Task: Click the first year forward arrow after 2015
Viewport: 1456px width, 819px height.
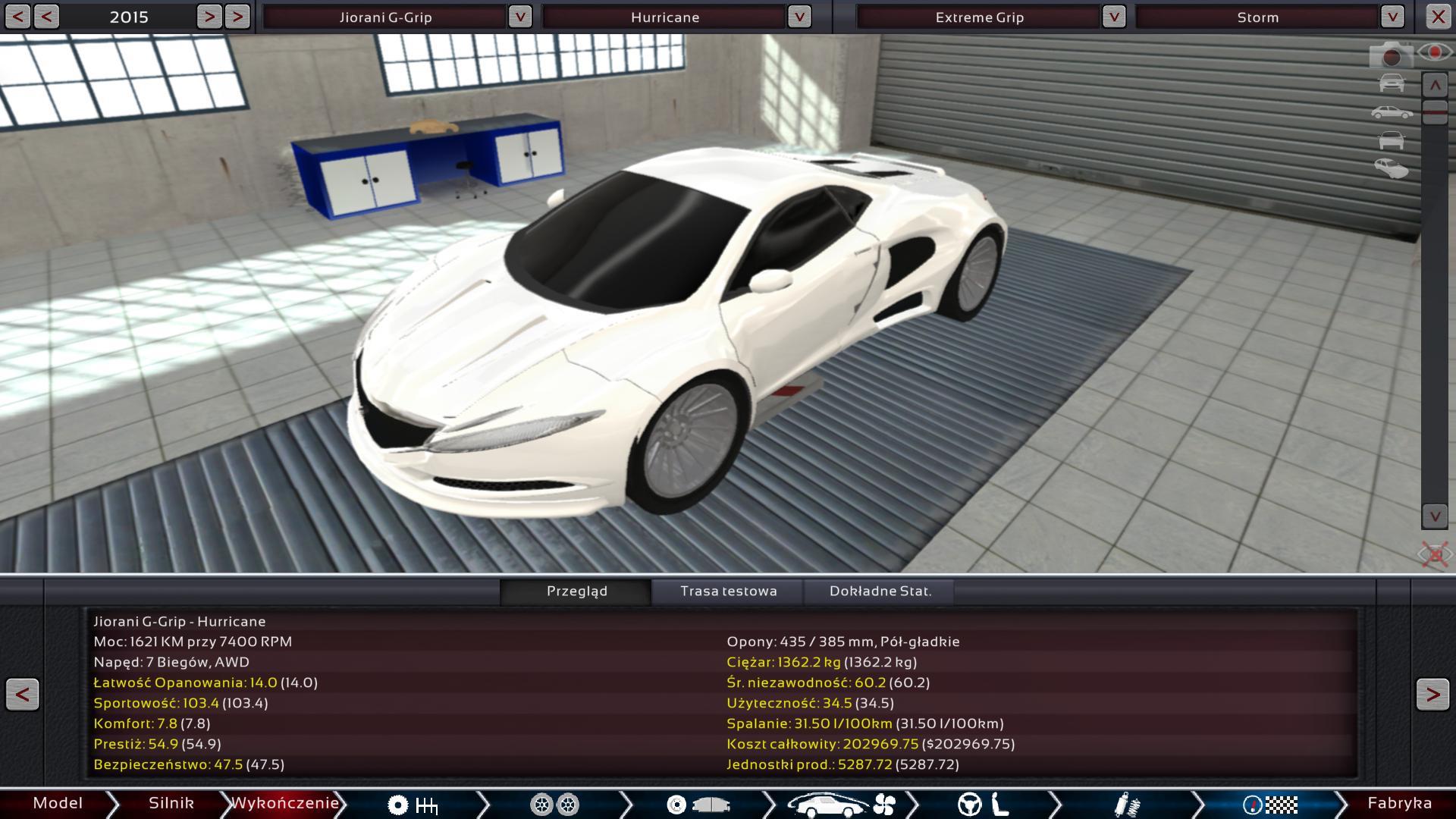Action: (x=209, y=17)
